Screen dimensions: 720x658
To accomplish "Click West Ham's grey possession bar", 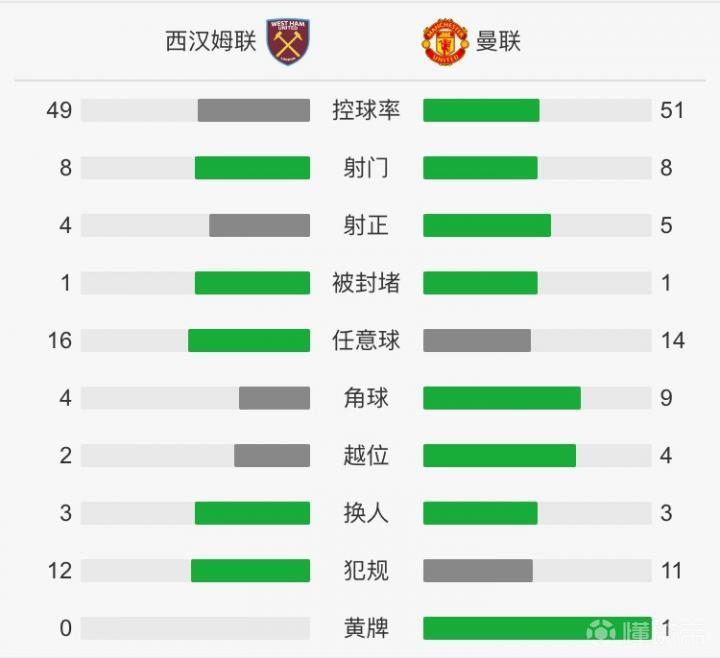I will [253, 110].
